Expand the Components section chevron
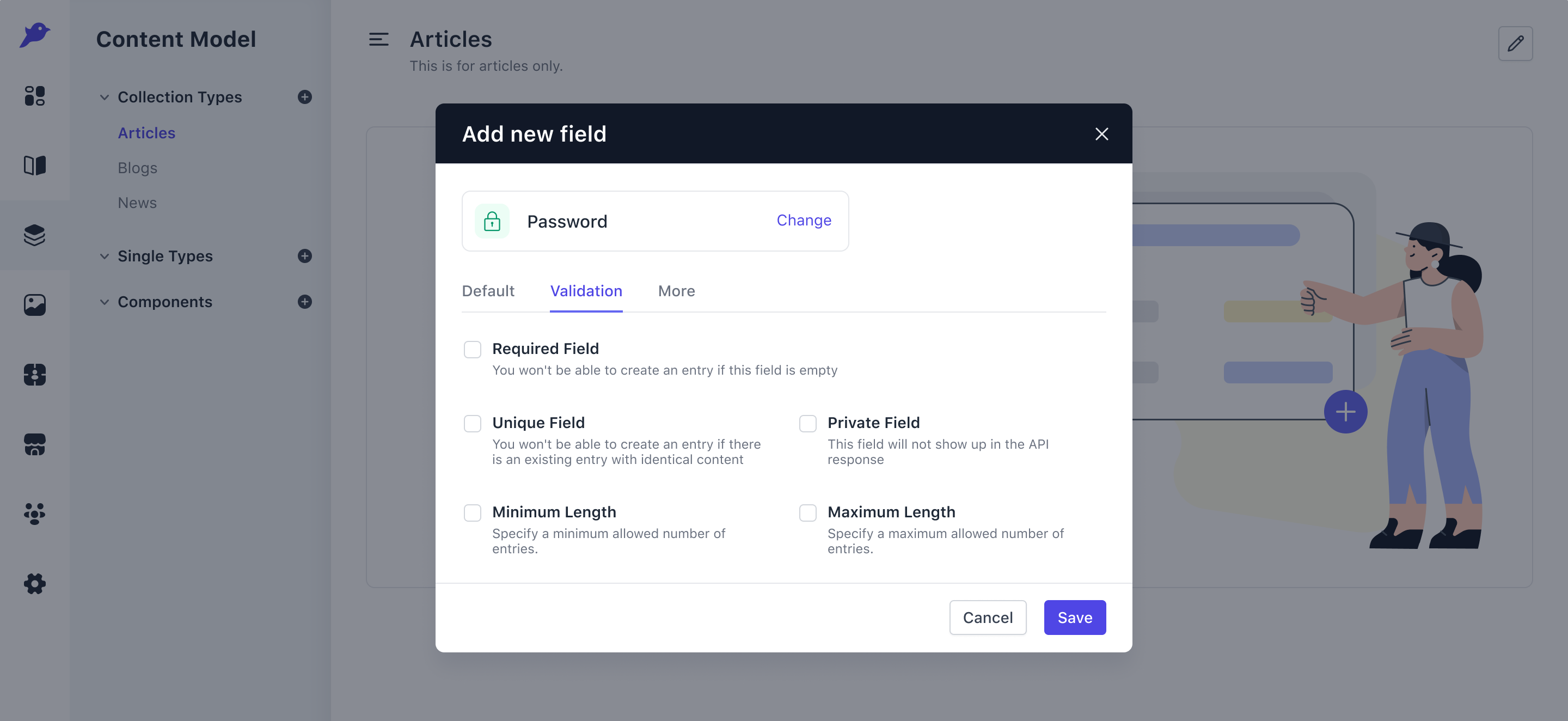The width and height of the screenshot is (1568, 721). [105, 302]
